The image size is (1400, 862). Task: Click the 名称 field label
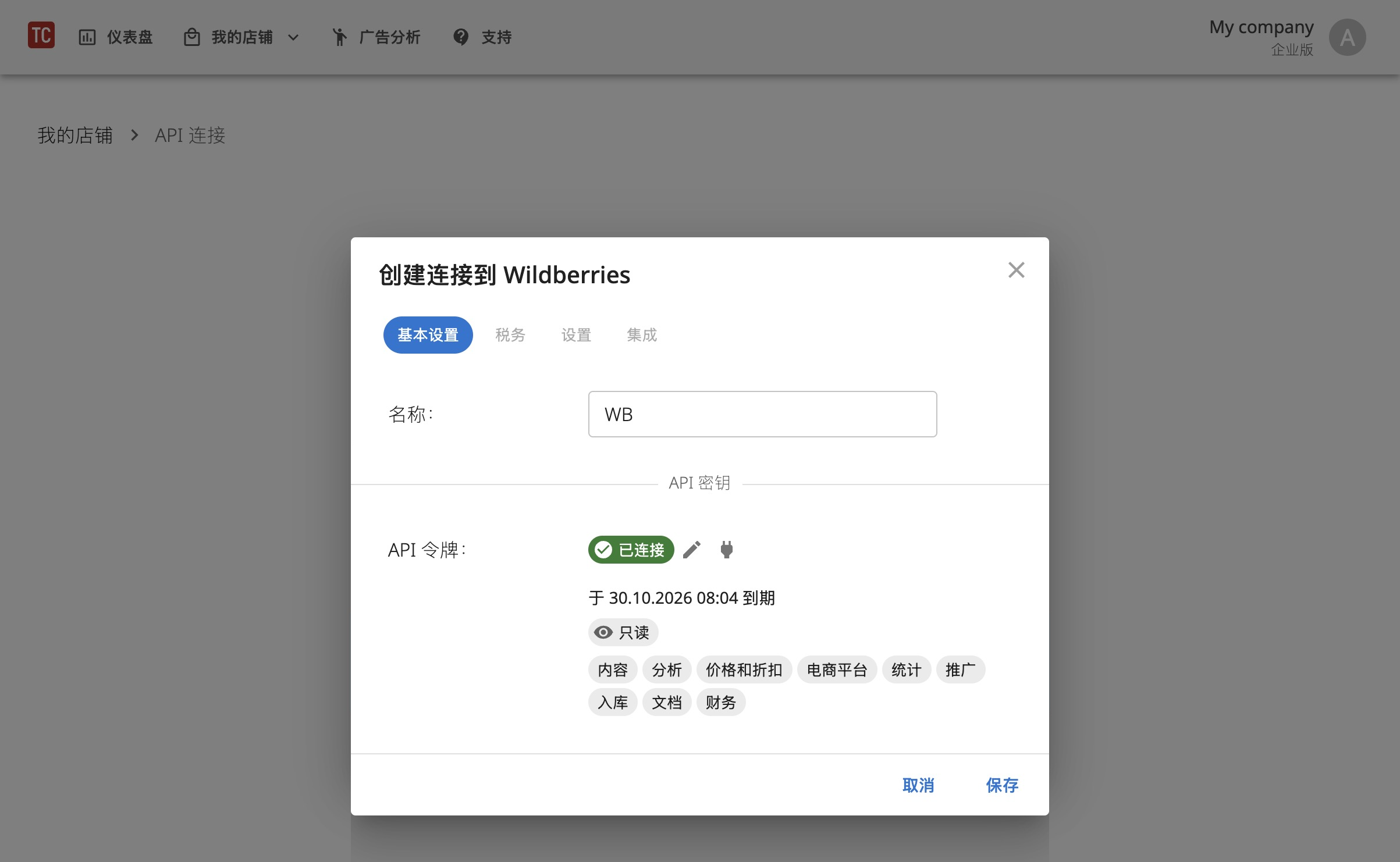pos(411,414)
